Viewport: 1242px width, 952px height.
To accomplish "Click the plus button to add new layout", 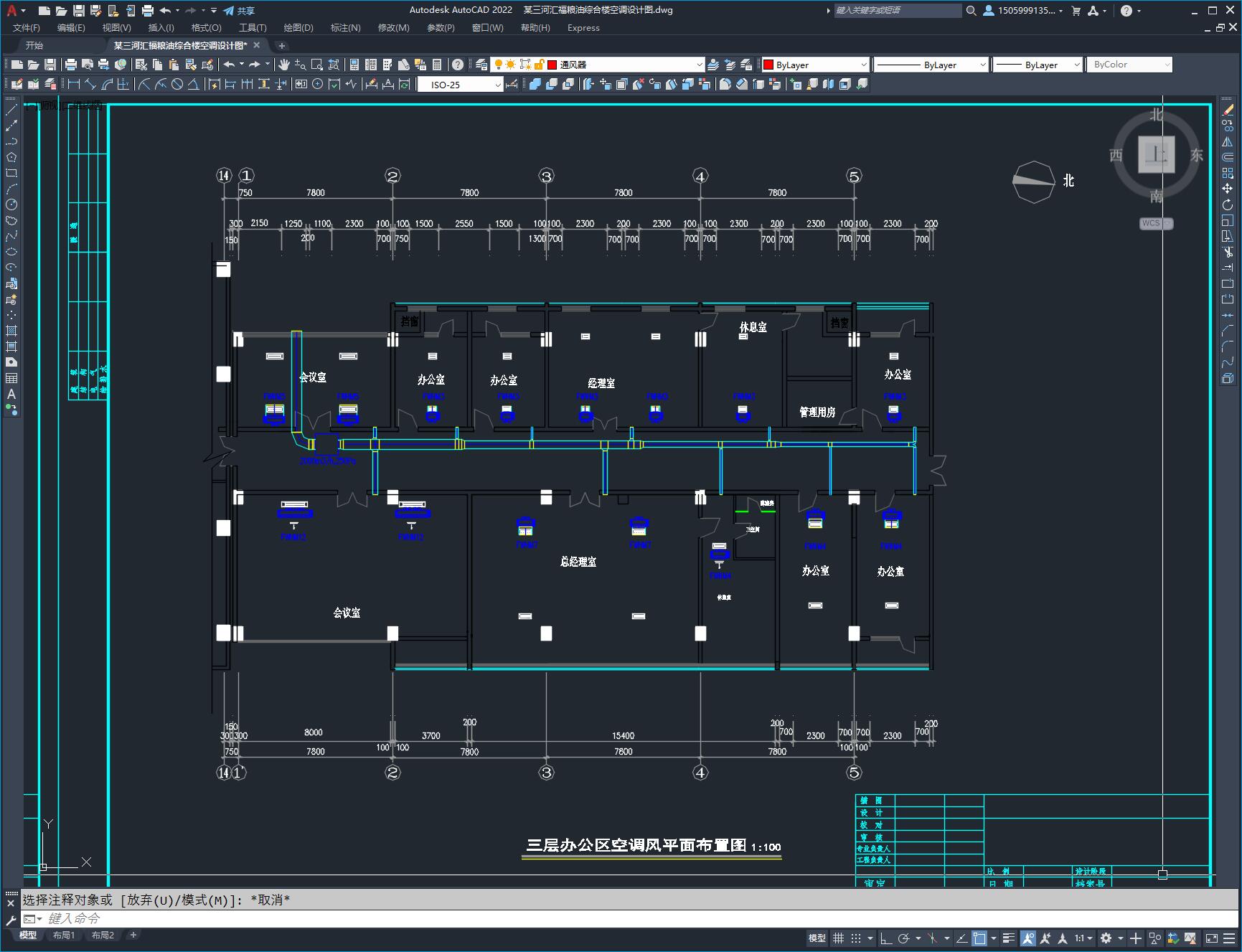I will click(133, 935).
